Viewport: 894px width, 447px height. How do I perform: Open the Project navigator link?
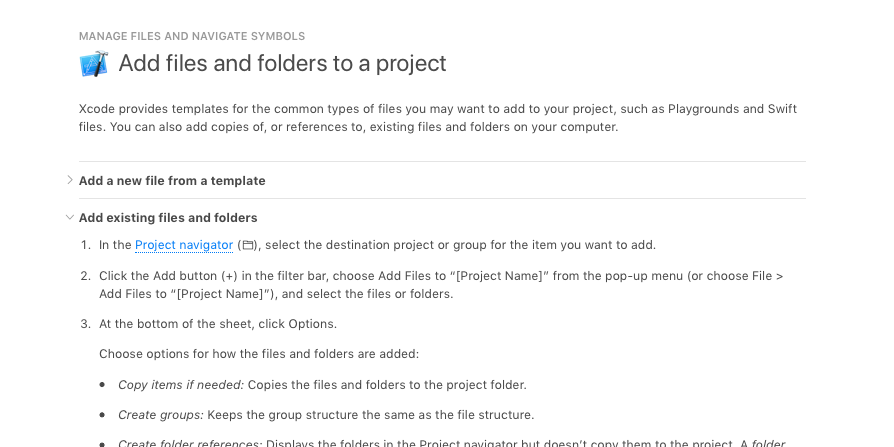(184, 245)
